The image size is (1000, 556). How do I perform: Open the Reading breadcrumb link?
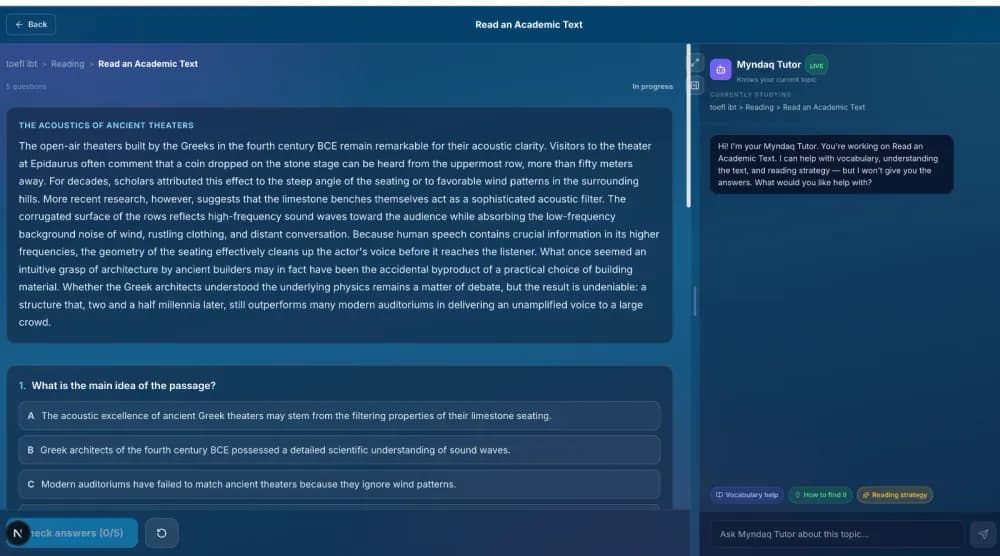pos(68,64)
